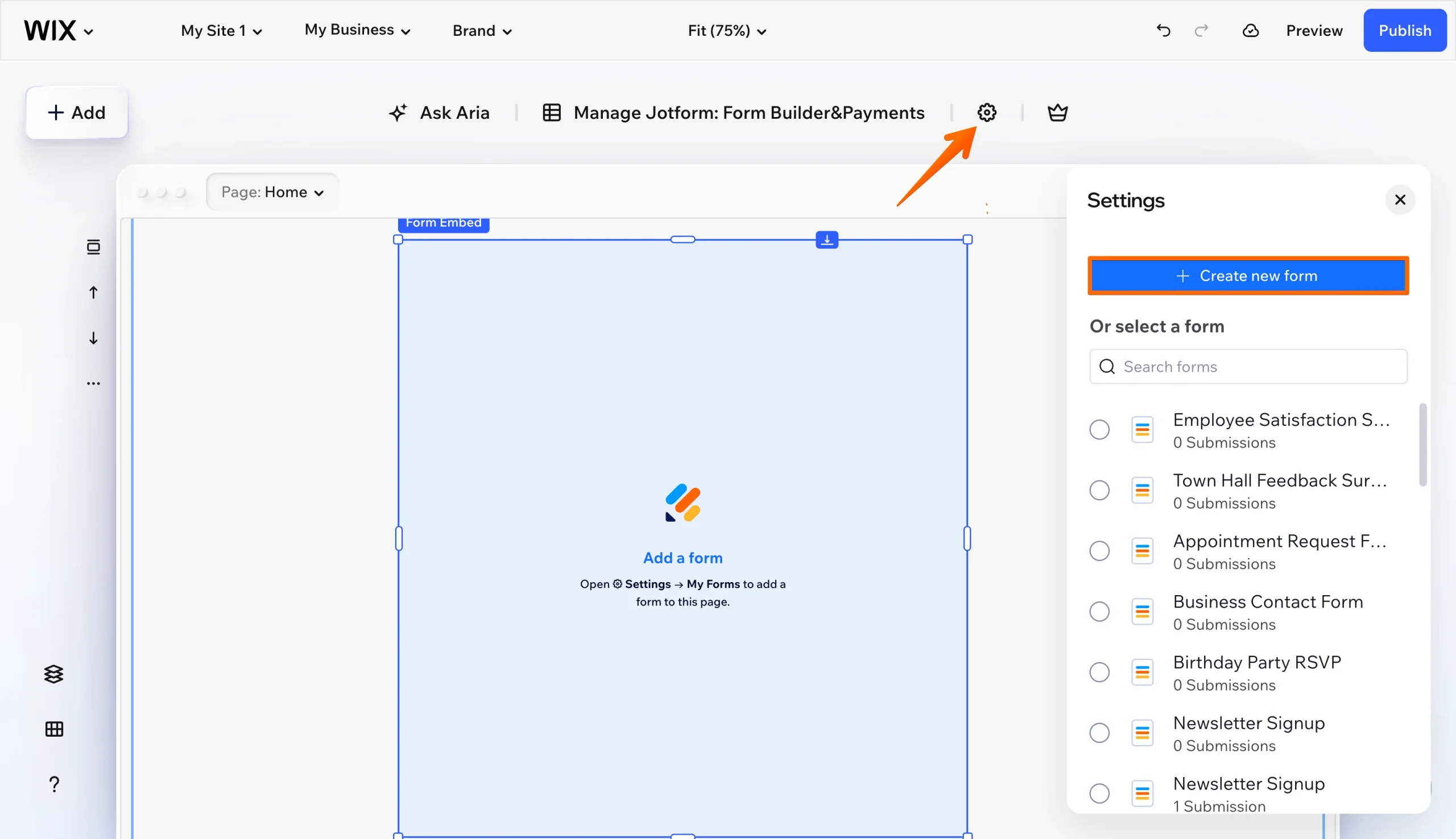Click the Publish button
The height and width of the screenshot is (839, 1456).
(1405, 31)
